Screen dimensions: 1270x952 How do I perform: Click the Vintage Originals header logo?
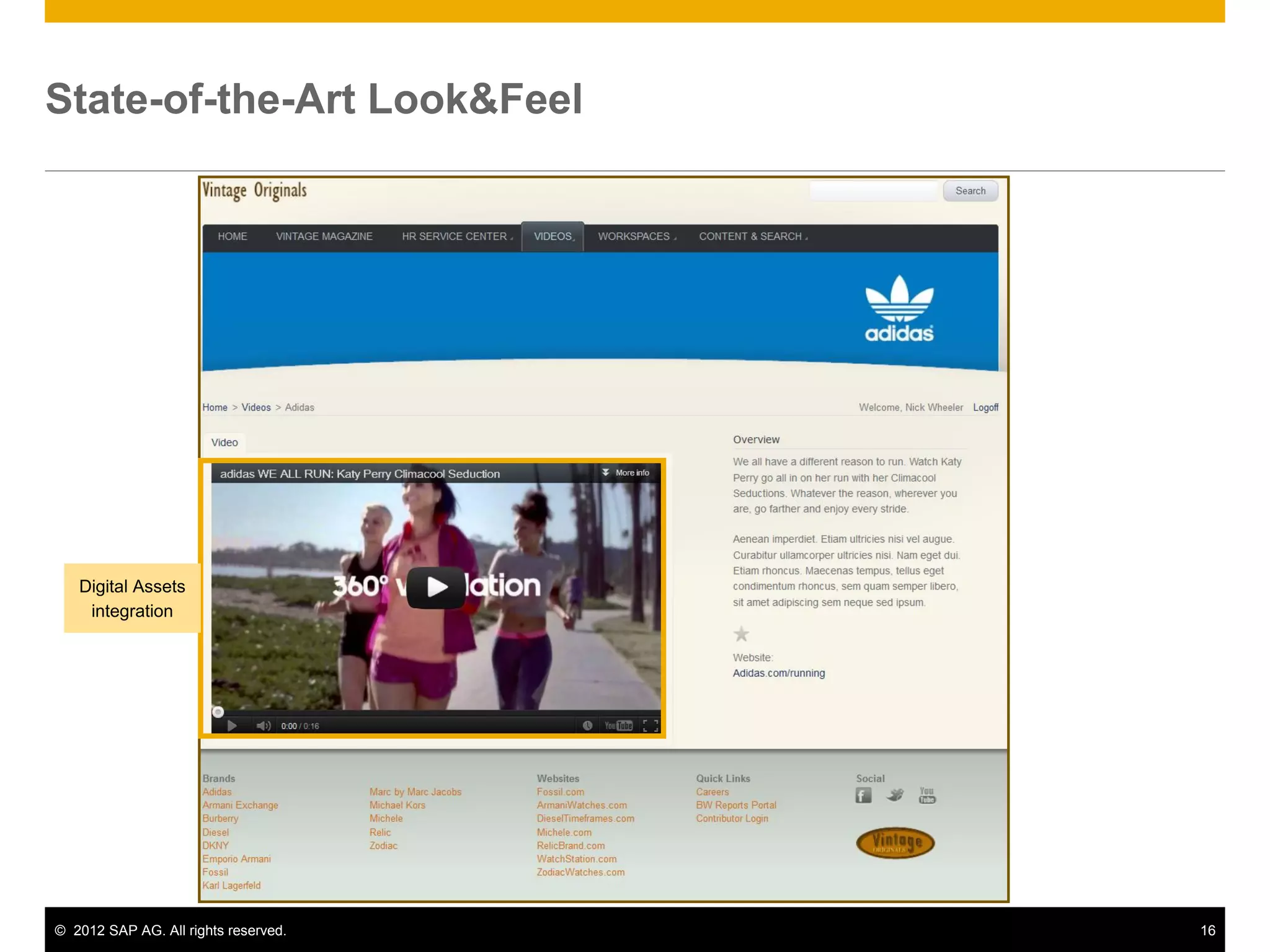[x=254, y=191]
